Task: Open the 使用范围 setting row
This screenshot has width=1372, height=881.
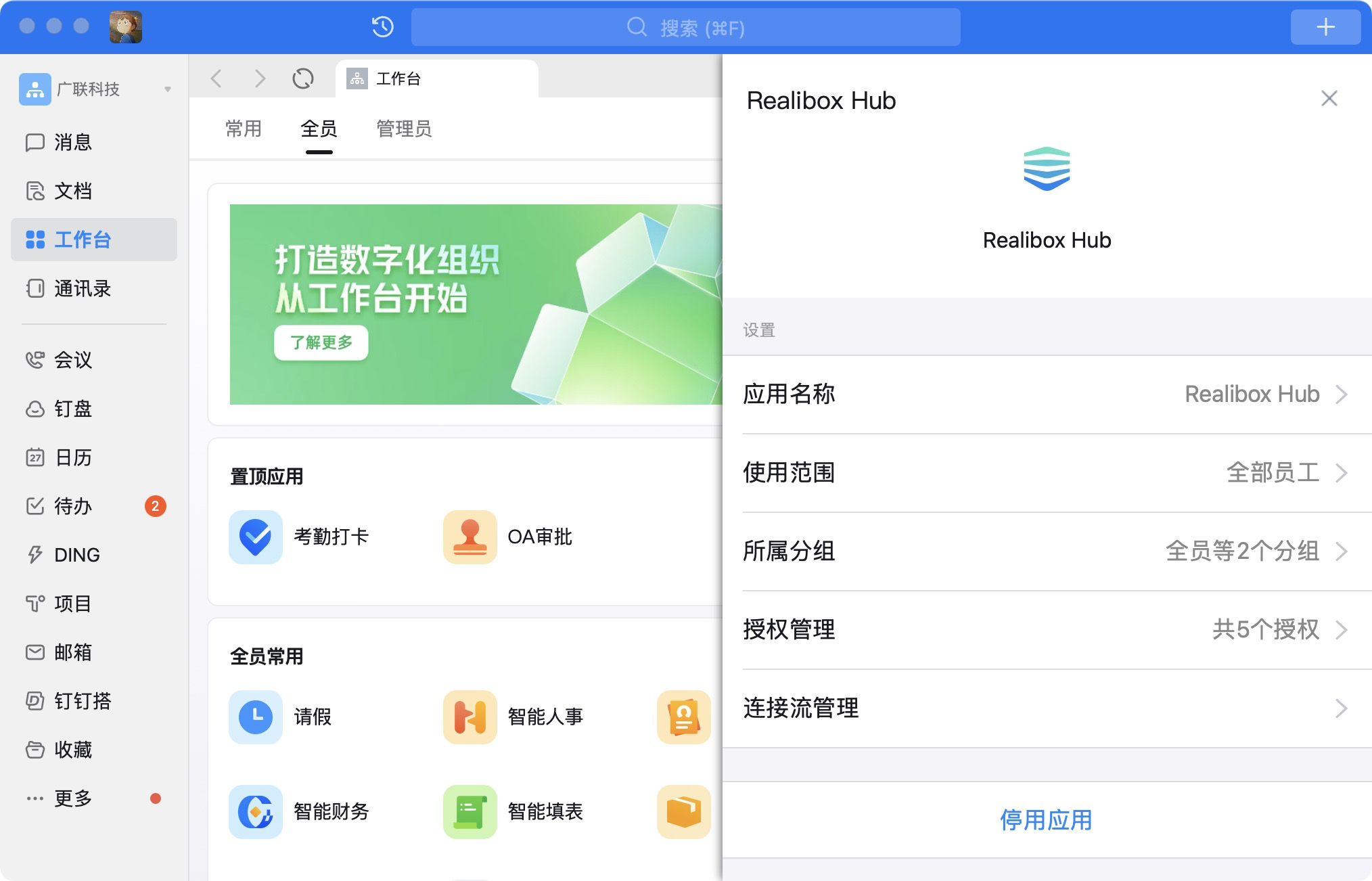Action: [x=1047, y=473]
